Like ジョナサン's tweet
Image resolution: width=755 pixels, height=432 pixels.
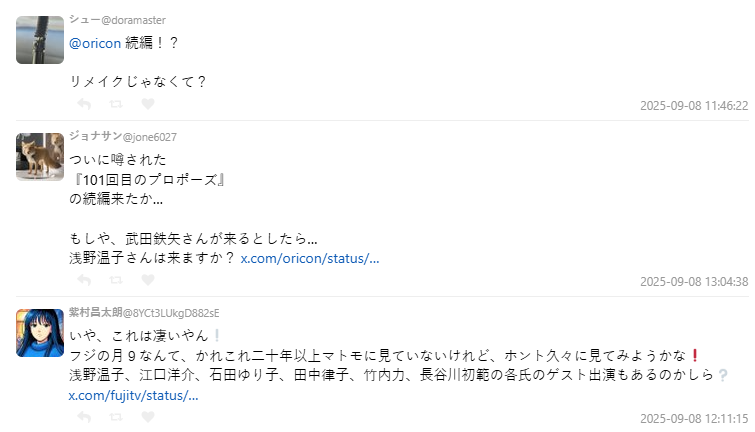(148, 281)
